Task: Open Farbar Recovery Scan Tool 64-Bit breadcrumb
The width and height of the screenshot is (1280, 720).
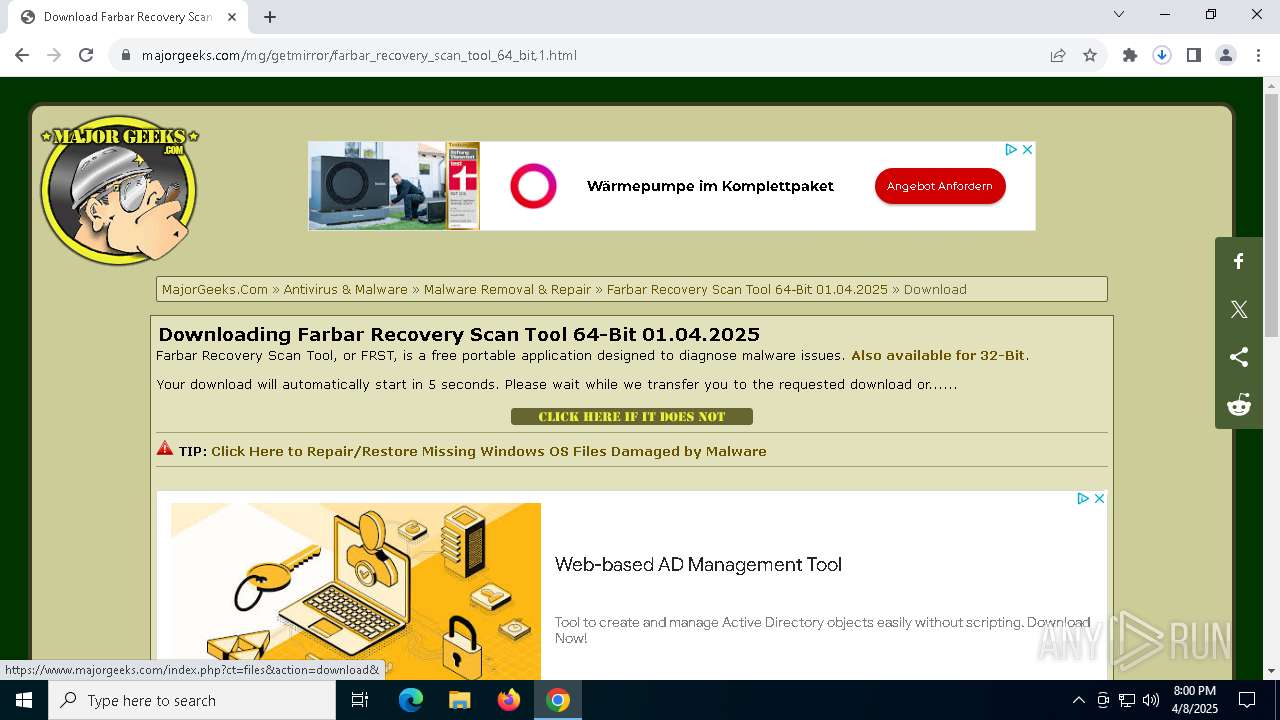Action: pos(747,289)
